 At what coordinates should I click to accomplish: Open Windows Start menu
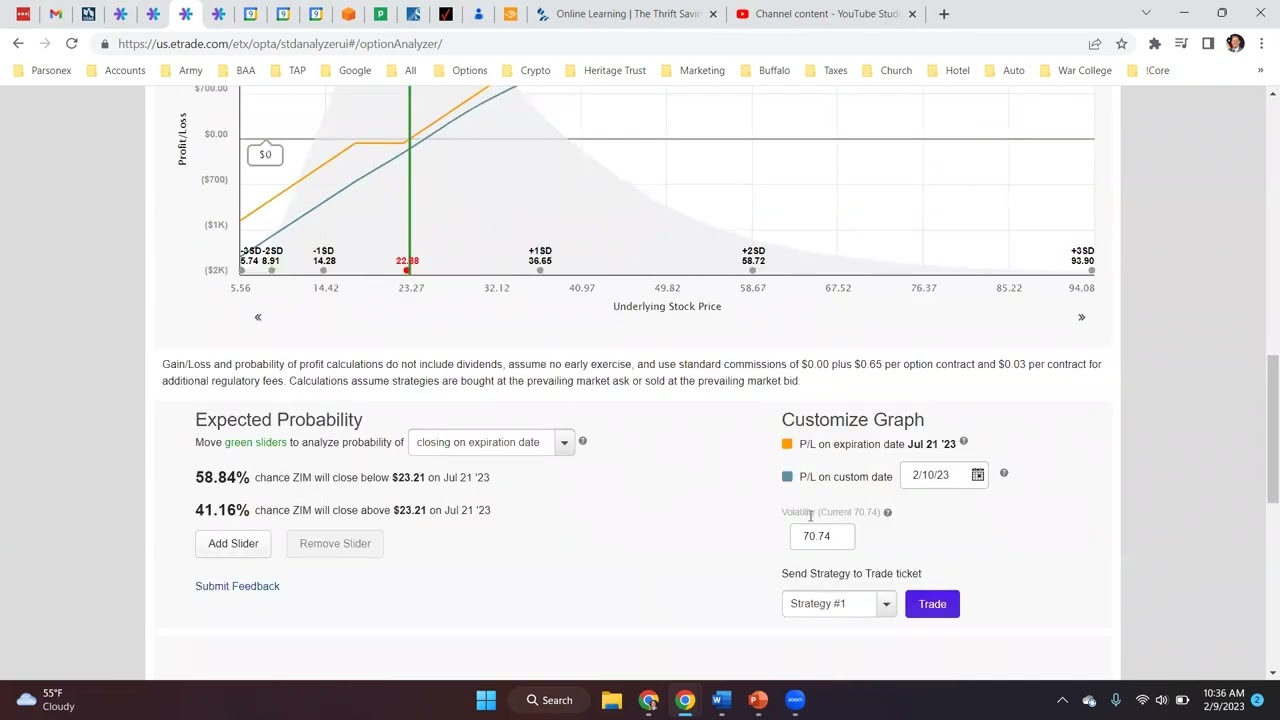click(x=486, y=700)
